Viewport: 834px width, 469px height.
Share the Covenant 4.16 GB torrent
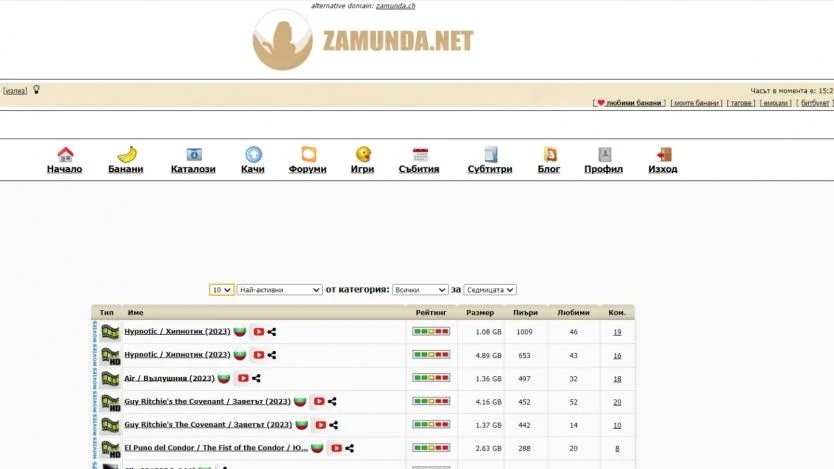tap(332, 401)
